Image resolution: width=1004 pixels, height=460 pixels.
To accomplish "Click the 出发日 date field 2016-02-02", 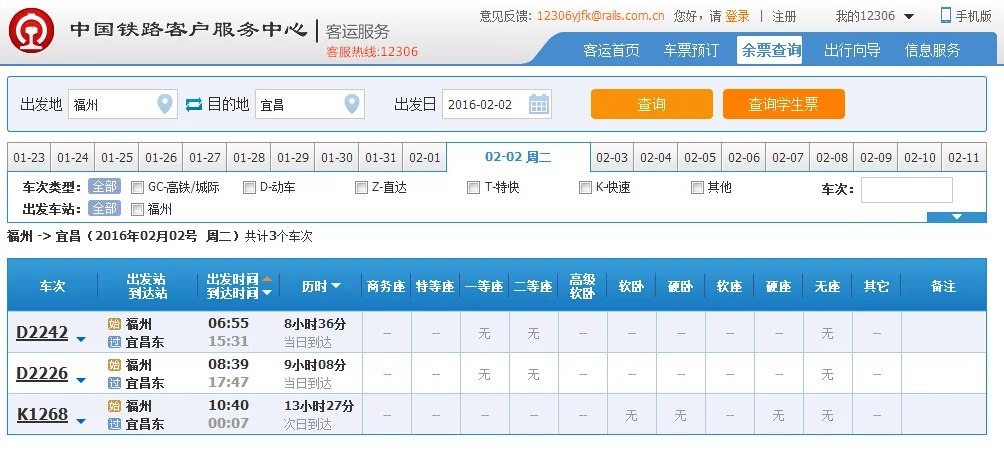I will [x=497, y=104].
